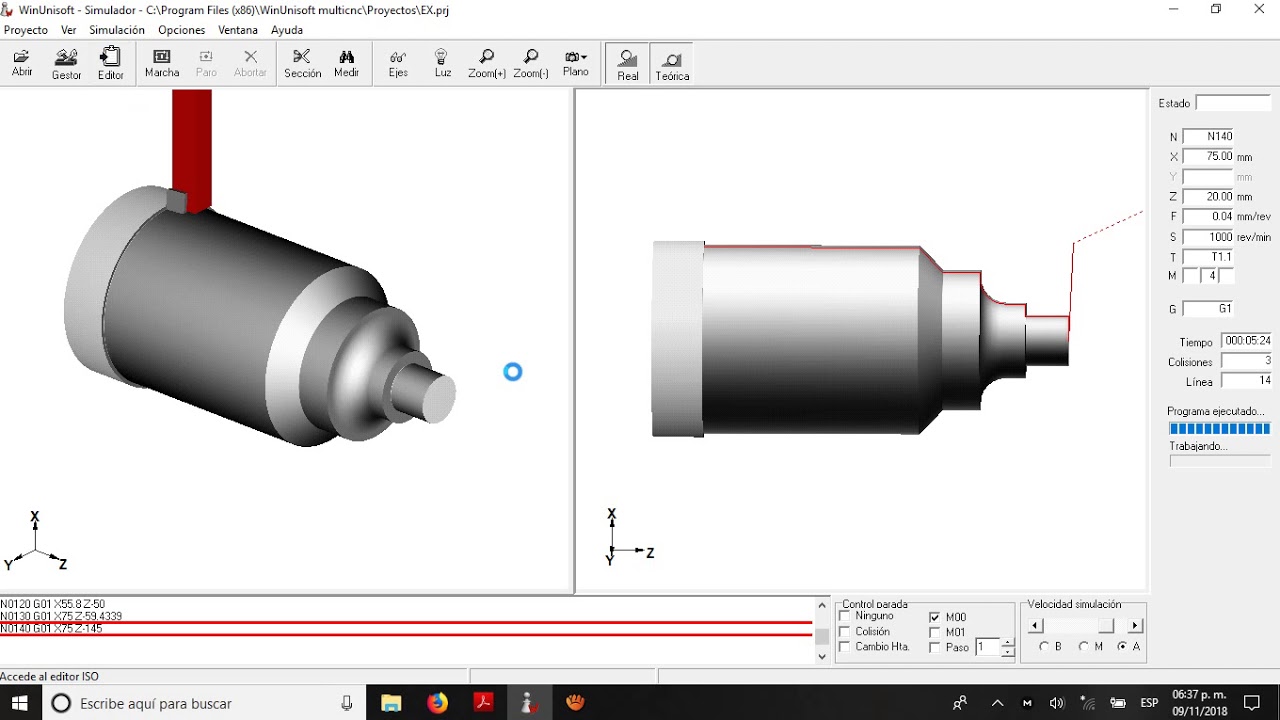Decrease the Paso step count

[x=1007, y=652]
